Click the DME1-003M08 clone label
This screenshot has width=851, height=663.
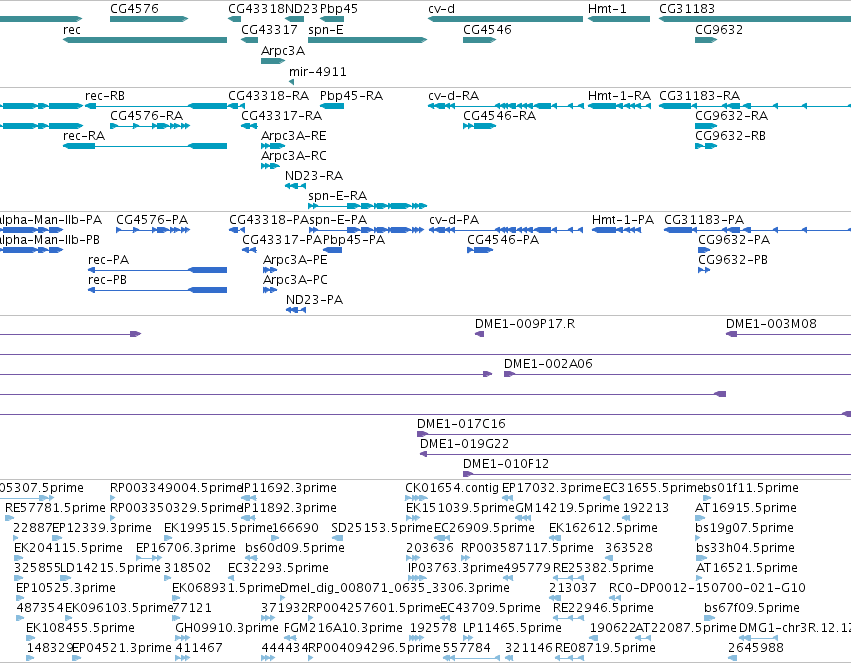pyautogui.click(x=771, y=324)
